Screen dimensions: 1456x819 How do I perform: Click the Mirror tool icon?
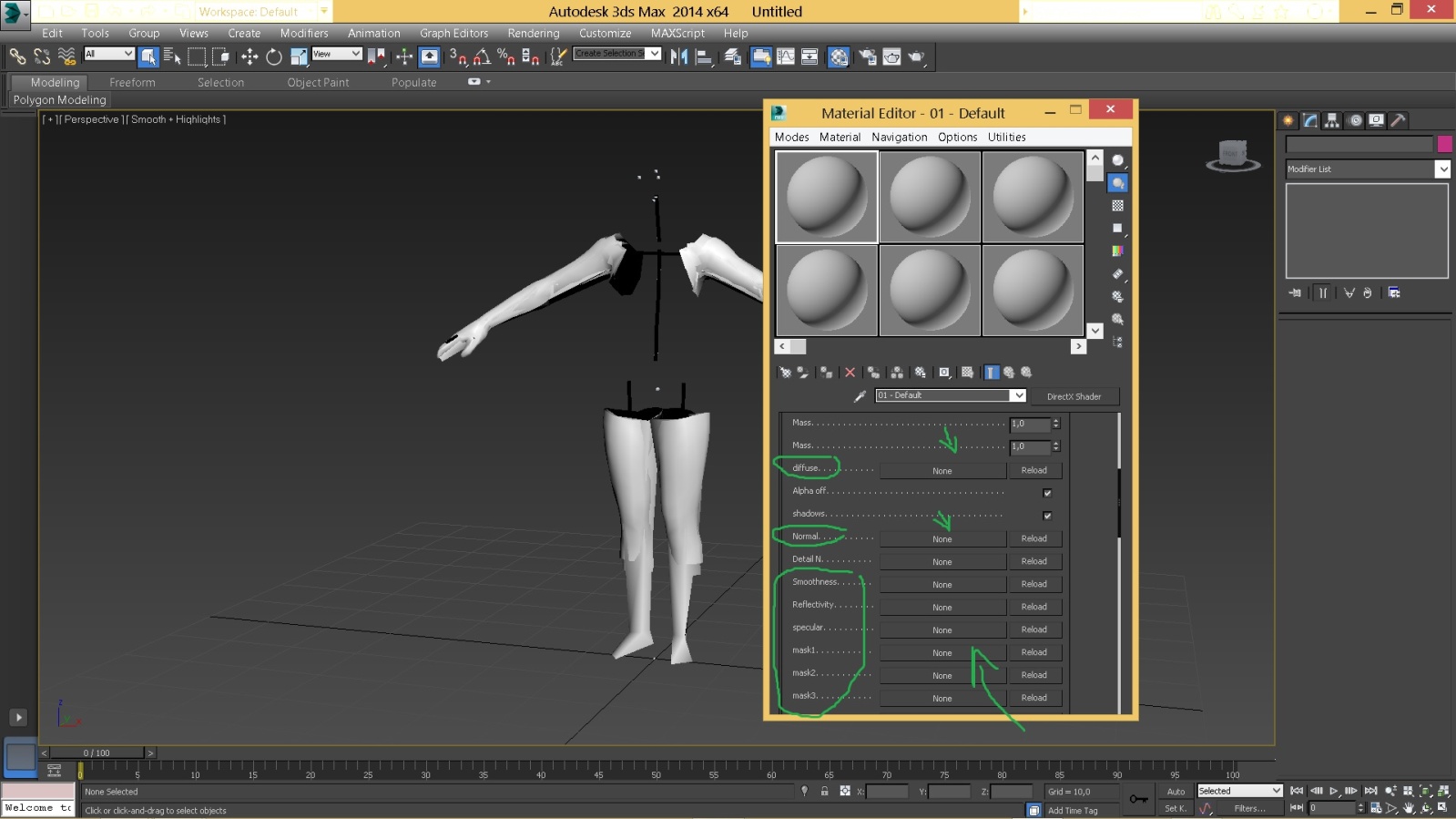(678, 57)
